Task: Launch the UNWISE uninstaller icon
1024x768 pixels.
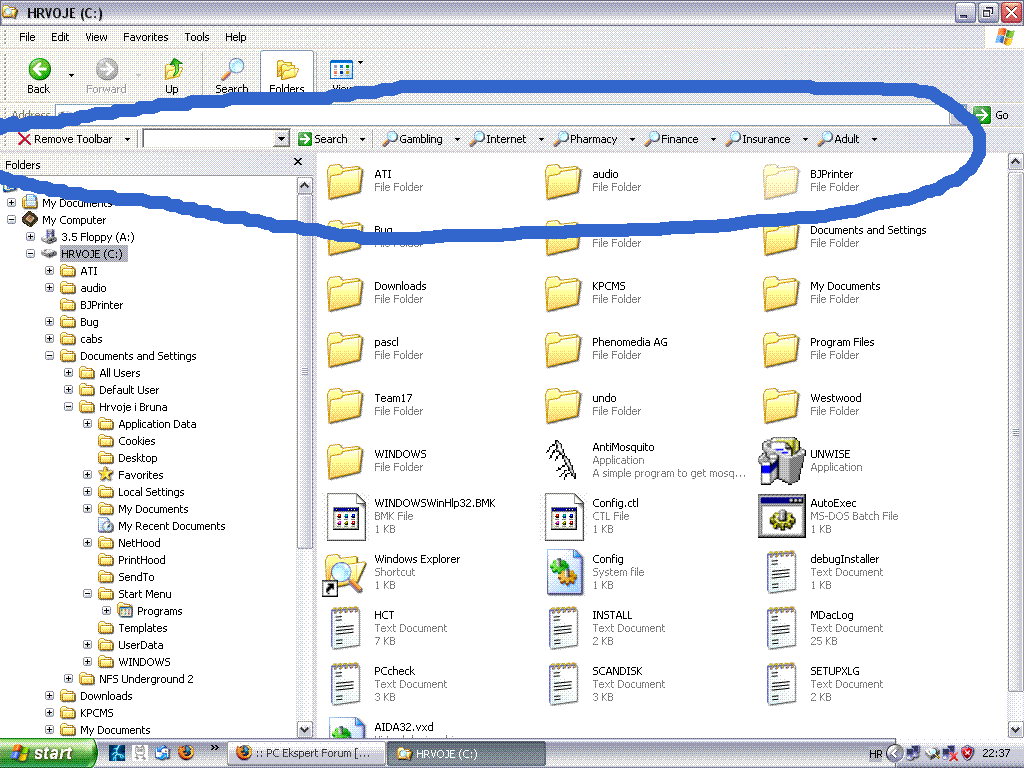Action: point(781,460)
